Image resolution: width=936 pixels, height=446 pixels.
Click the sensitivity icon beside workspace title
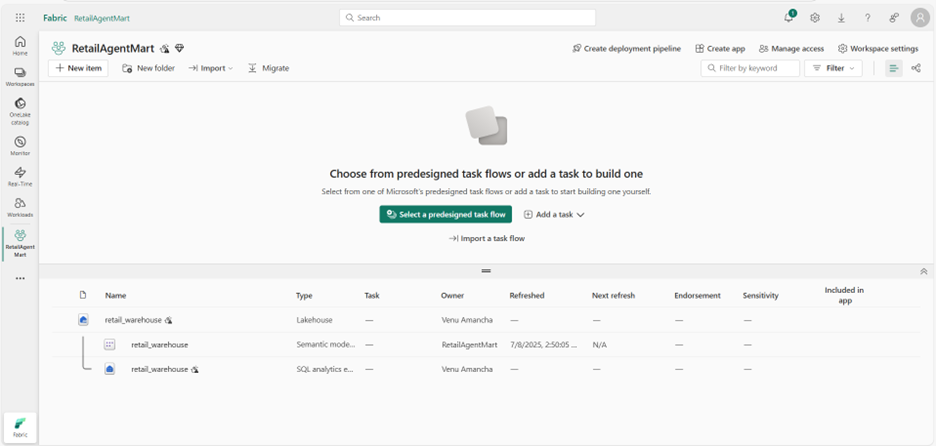tap(165, 49)
